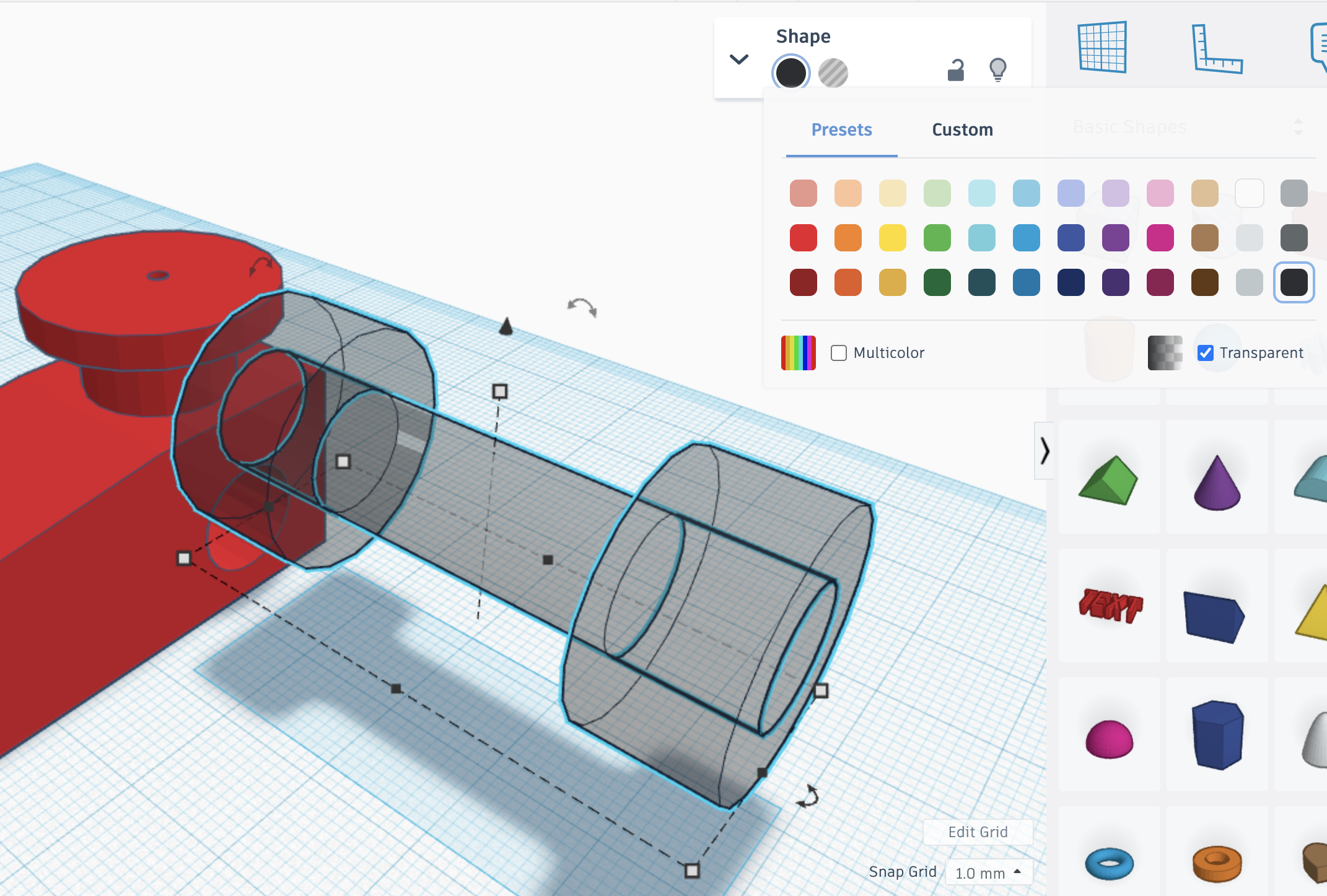Pick the purple cone shape
Image resolution: width=1327 pixels, height=896 pixels.
[x=1217, y=483]
